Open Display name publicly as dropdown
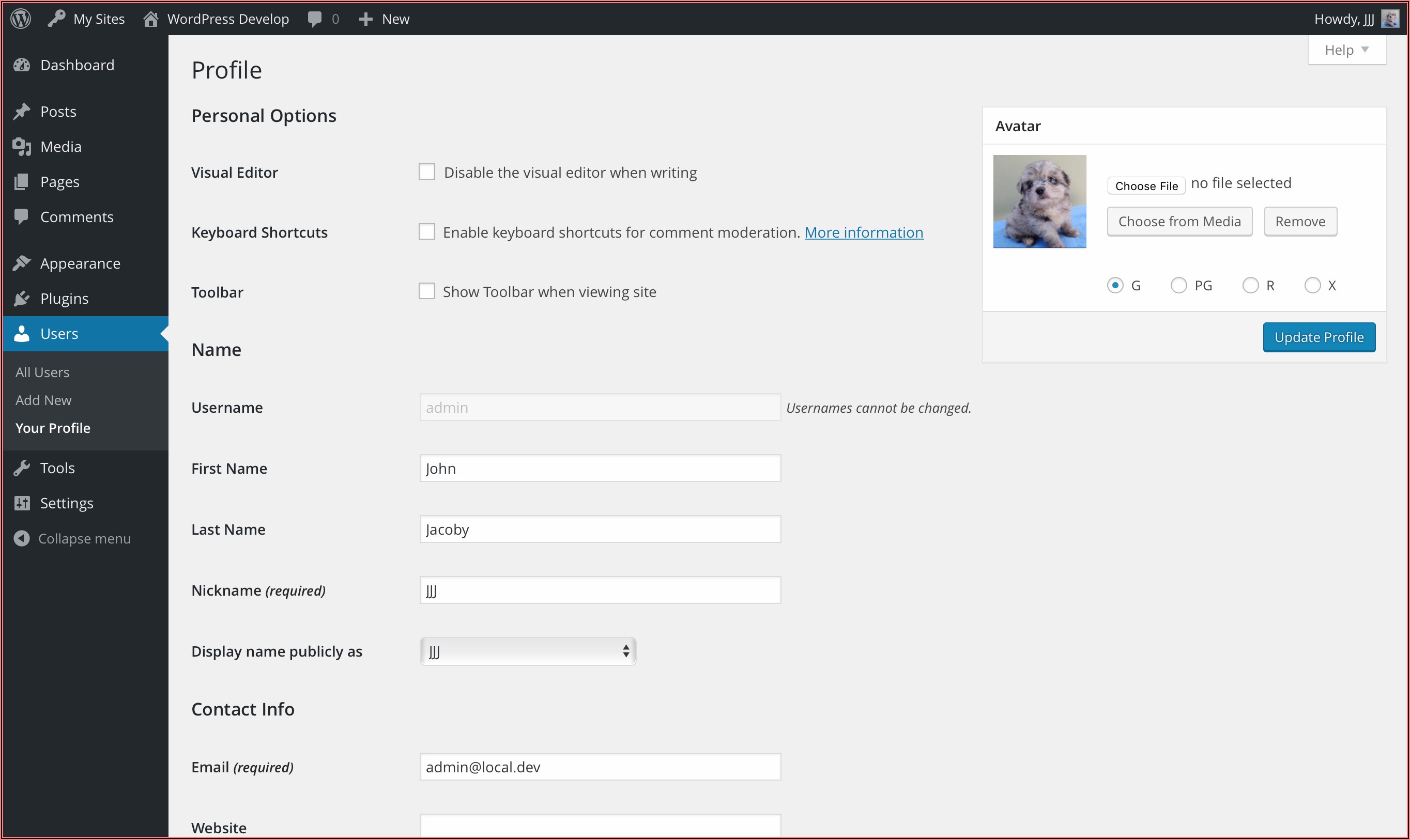Viewport: 1410px width, 840px height. 528,651
